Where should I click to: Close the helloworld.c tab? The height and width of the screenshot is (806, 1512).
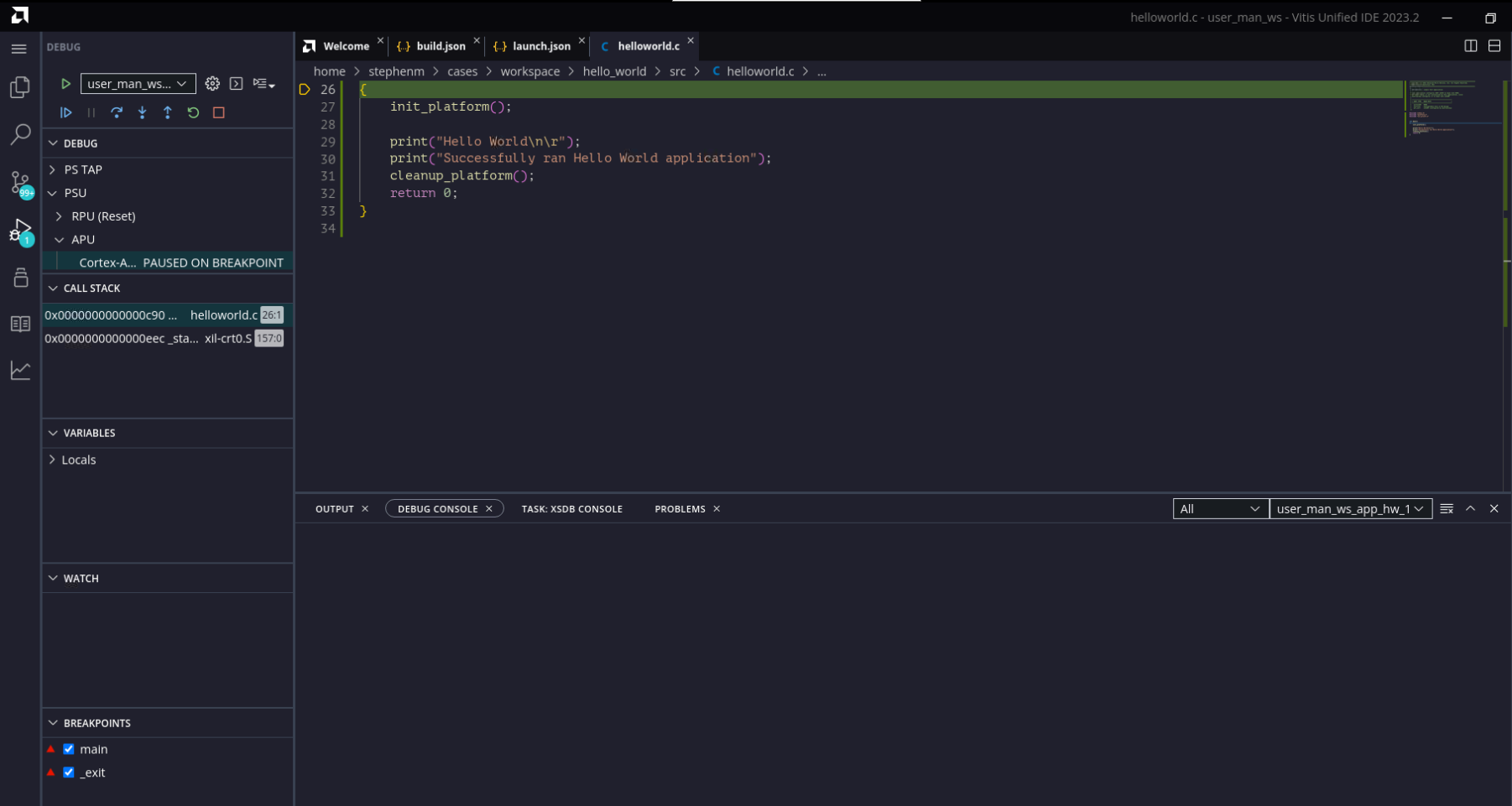coord(691,40)
